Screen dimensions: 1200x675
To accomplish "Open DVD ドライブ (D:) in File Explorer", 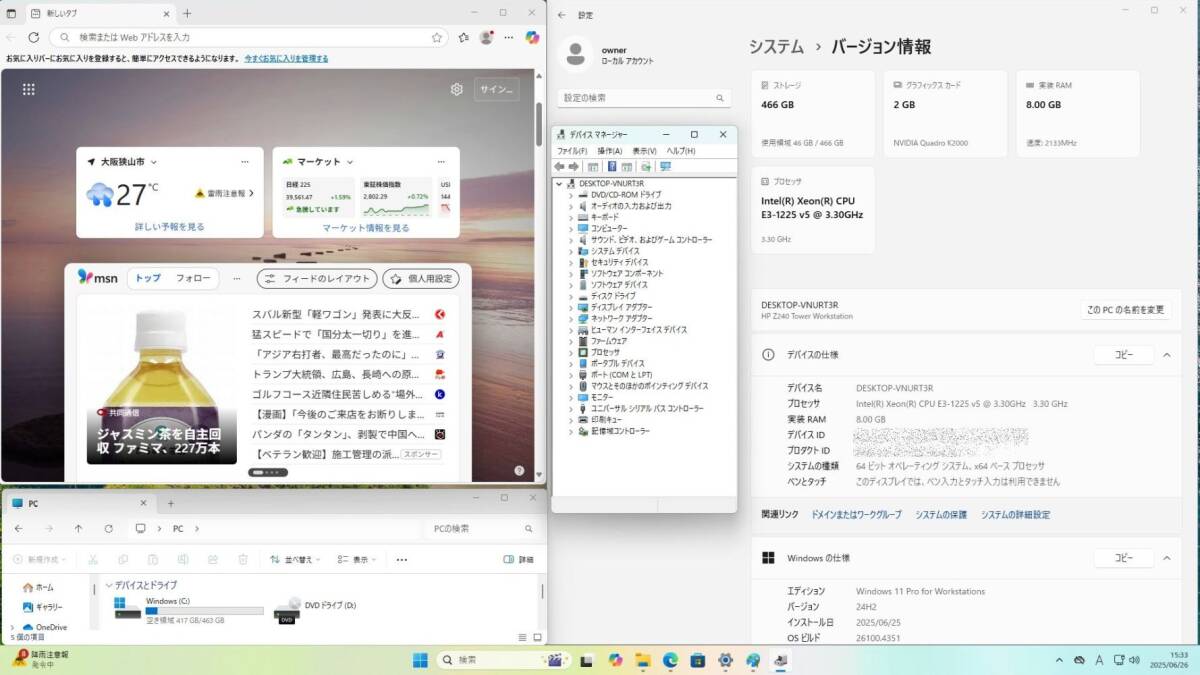I will pos(316,609).
